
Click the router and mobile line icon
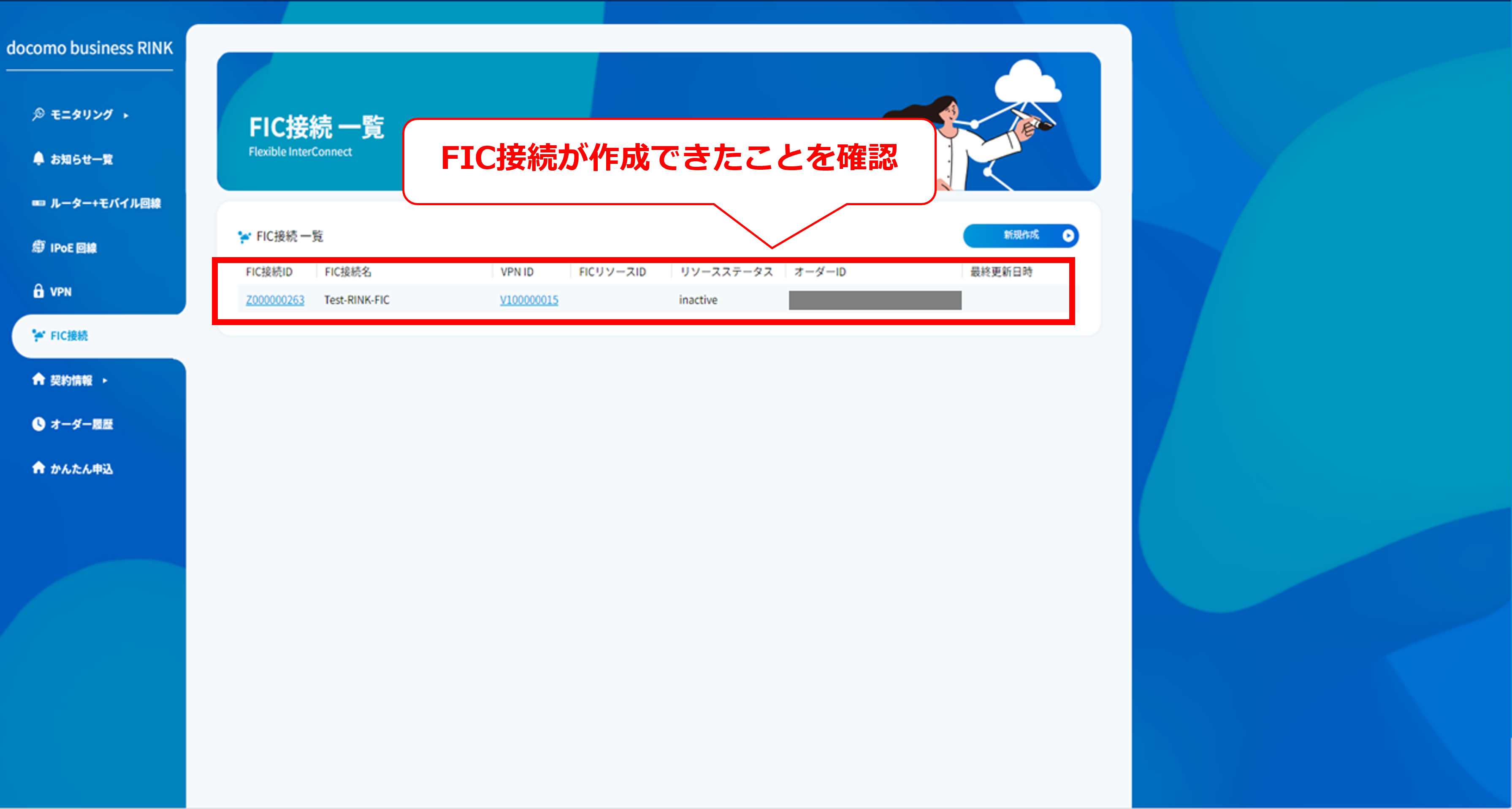click(x=38, y=203)
